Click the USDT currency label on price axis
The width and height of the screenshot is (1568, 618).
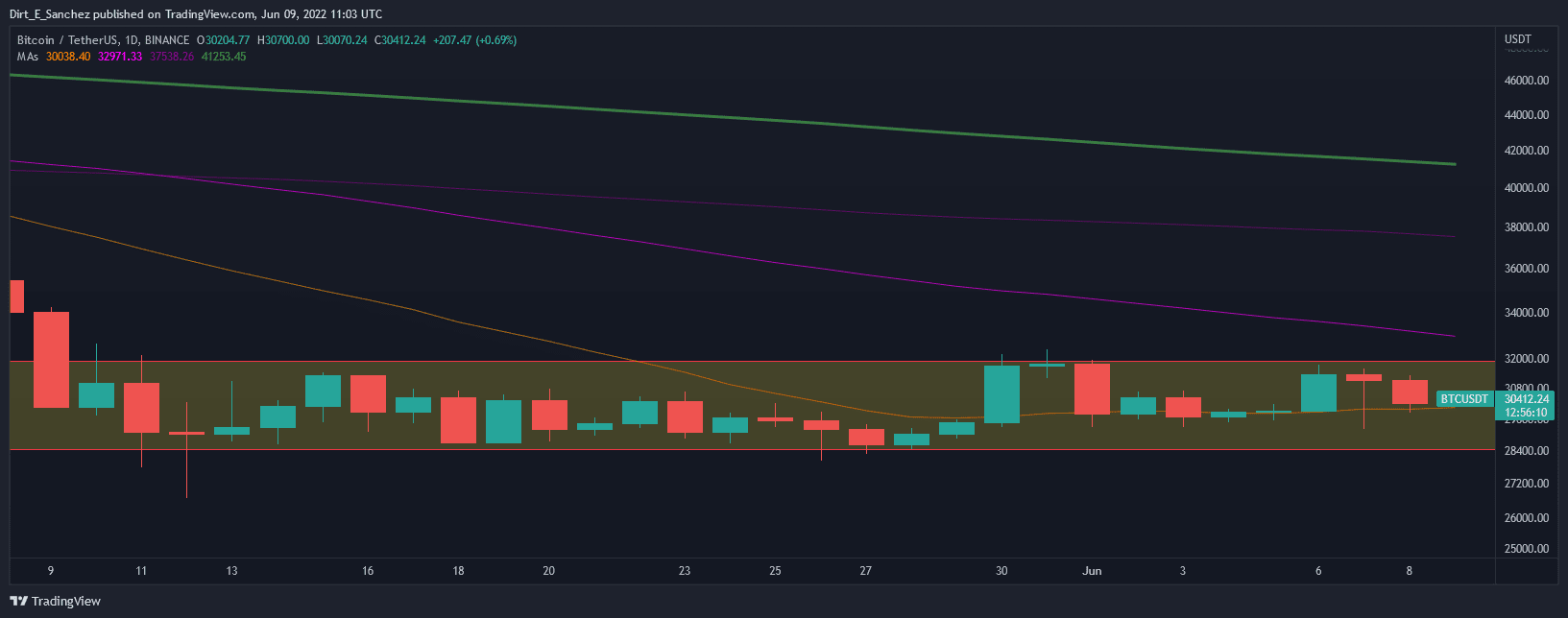click(x=1518, y=39)
